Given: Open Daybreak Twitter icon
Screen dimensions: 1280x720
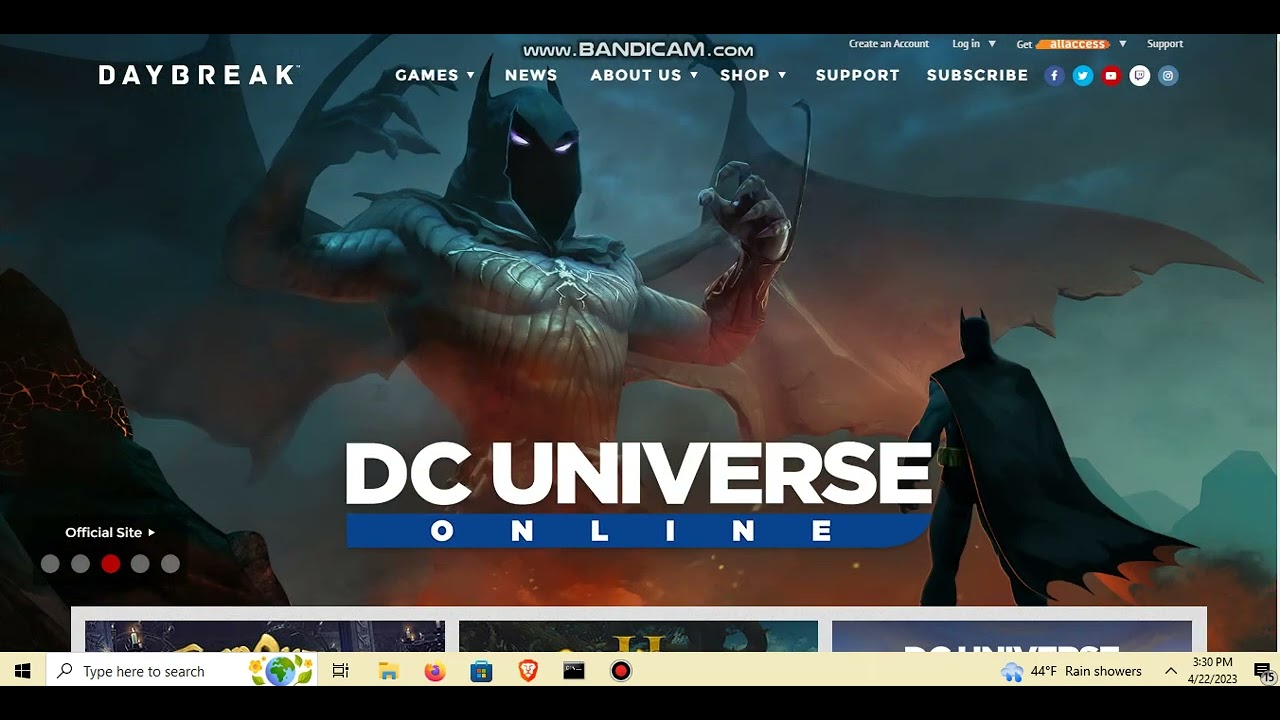Looking at the screenshot, I should coord(1083,76).
